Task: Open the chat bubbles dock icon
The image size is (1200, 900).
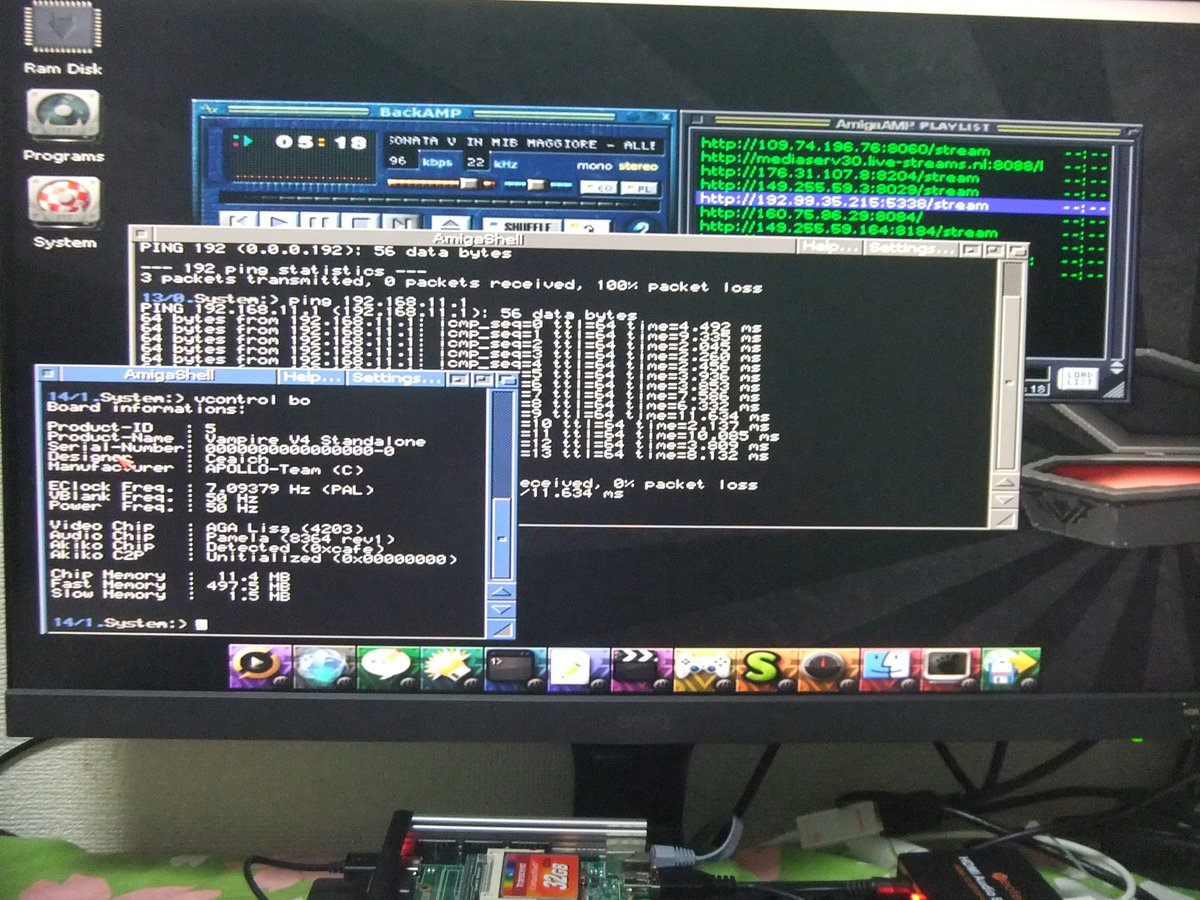Action: tap(387, 668)
